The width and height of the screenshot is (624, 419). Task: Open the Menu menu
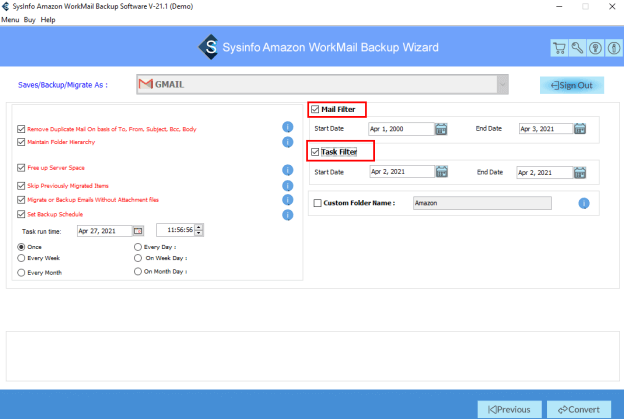(10, 19)
